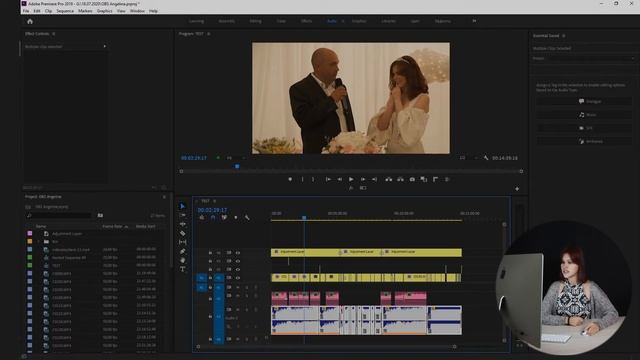Switch to the Effects workspace tab
The image size is (640, 360).
pyautogui.click(x=307, y=21)
